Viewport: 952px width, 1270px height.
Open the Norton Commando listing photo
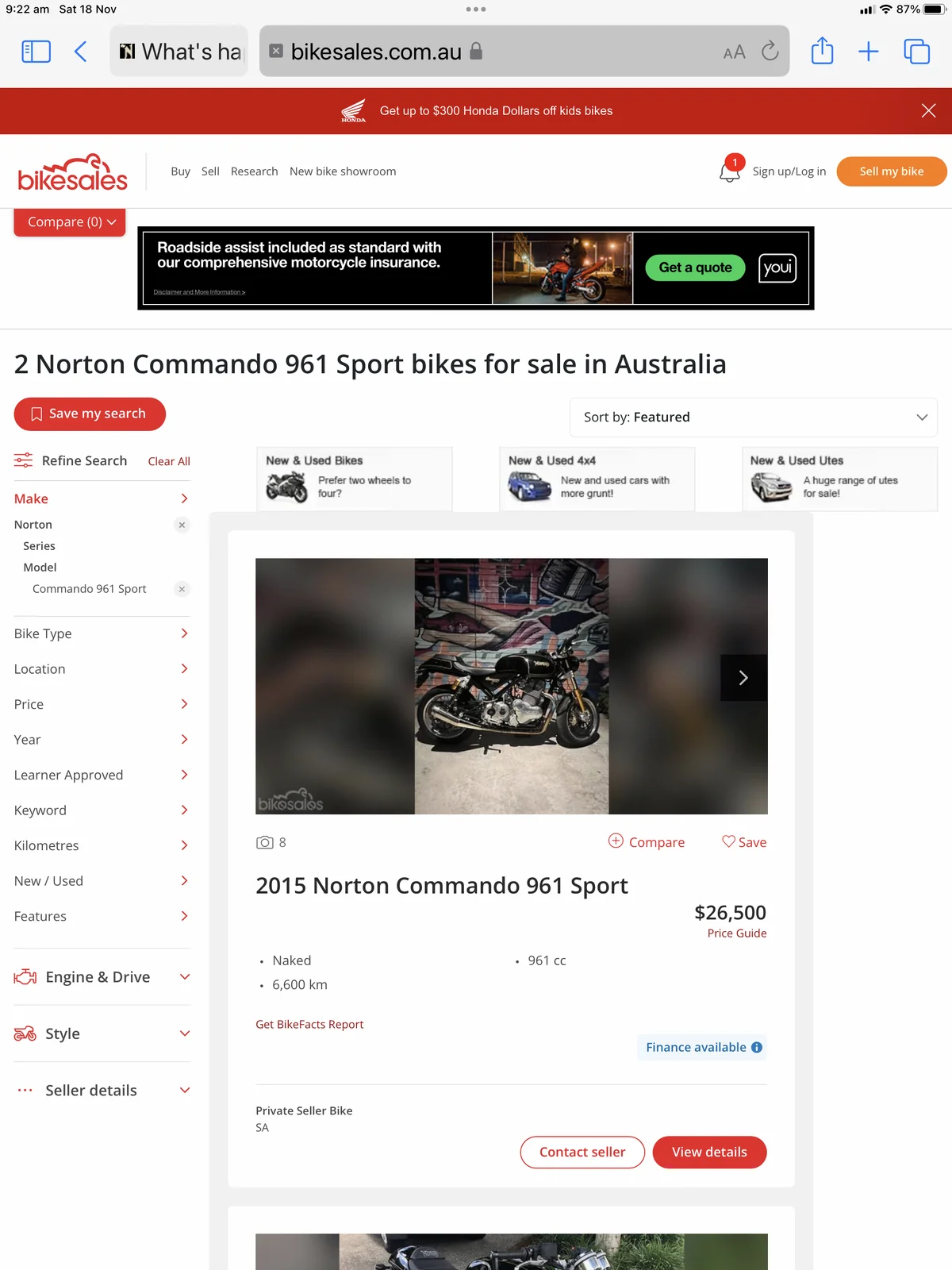512,687
